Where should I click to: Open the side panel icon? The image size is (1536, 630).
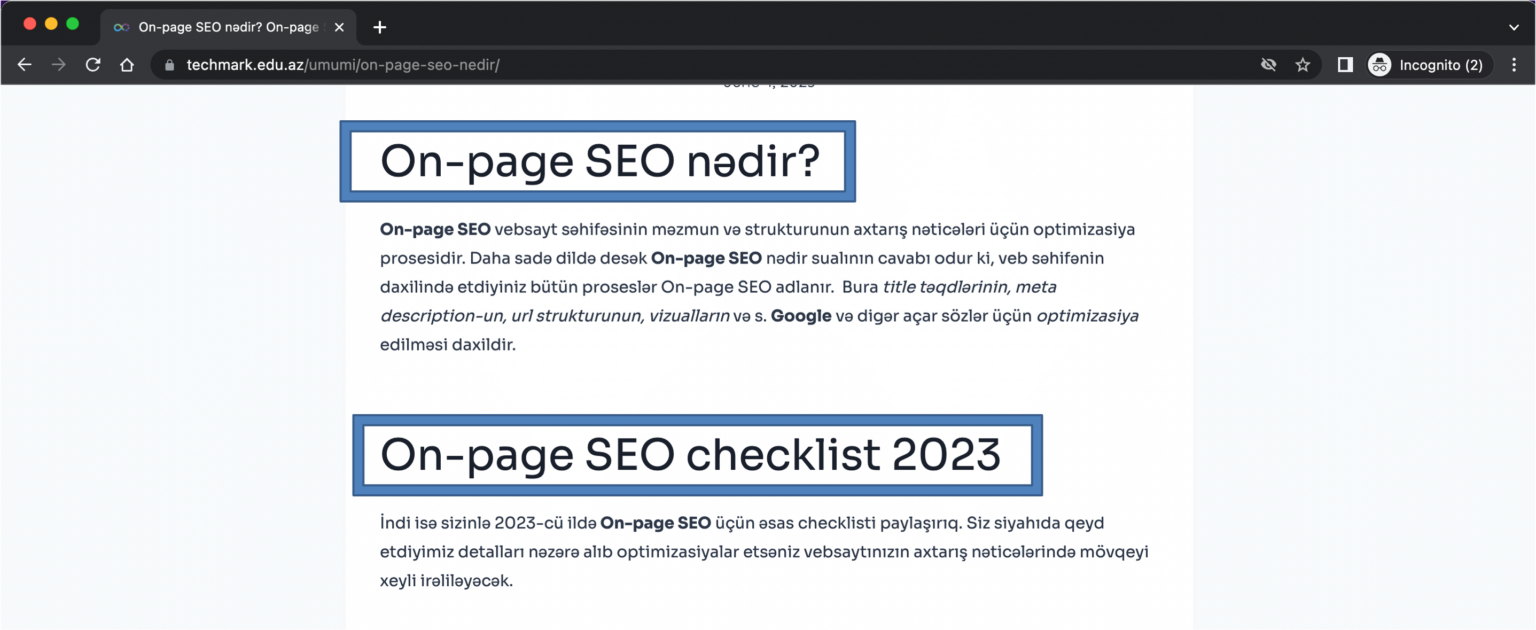click(x=1344, y=64)
